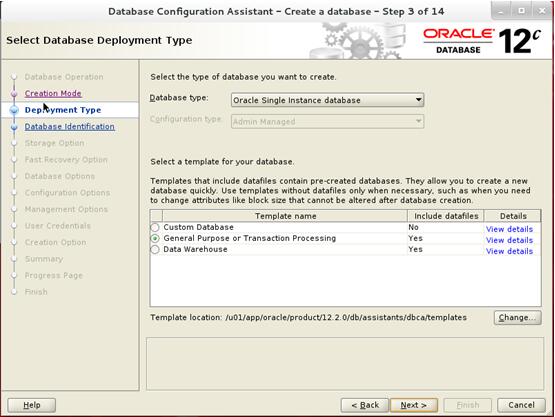Click the Database Identification step bullet icon
Viewport: 555px width, 417px height.
[14, 127]
